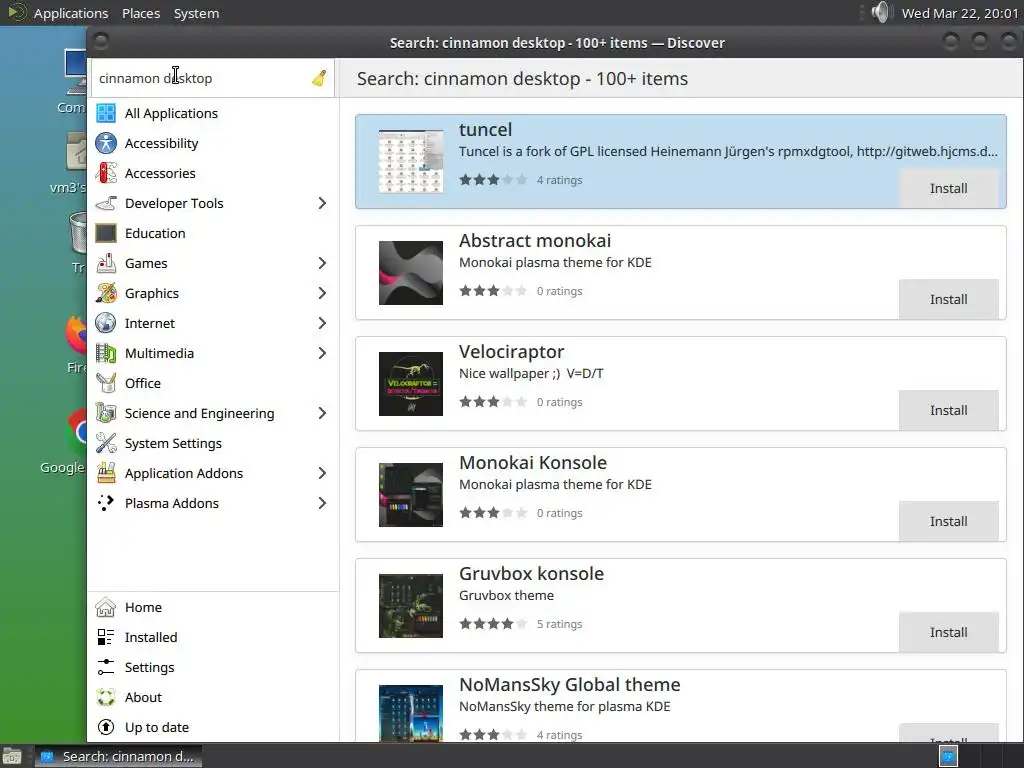Image resolution: width=1024 pixels, height=768 pixels.
Task: Click the Discover task in the bottom panel
Action: coord(118,756)
